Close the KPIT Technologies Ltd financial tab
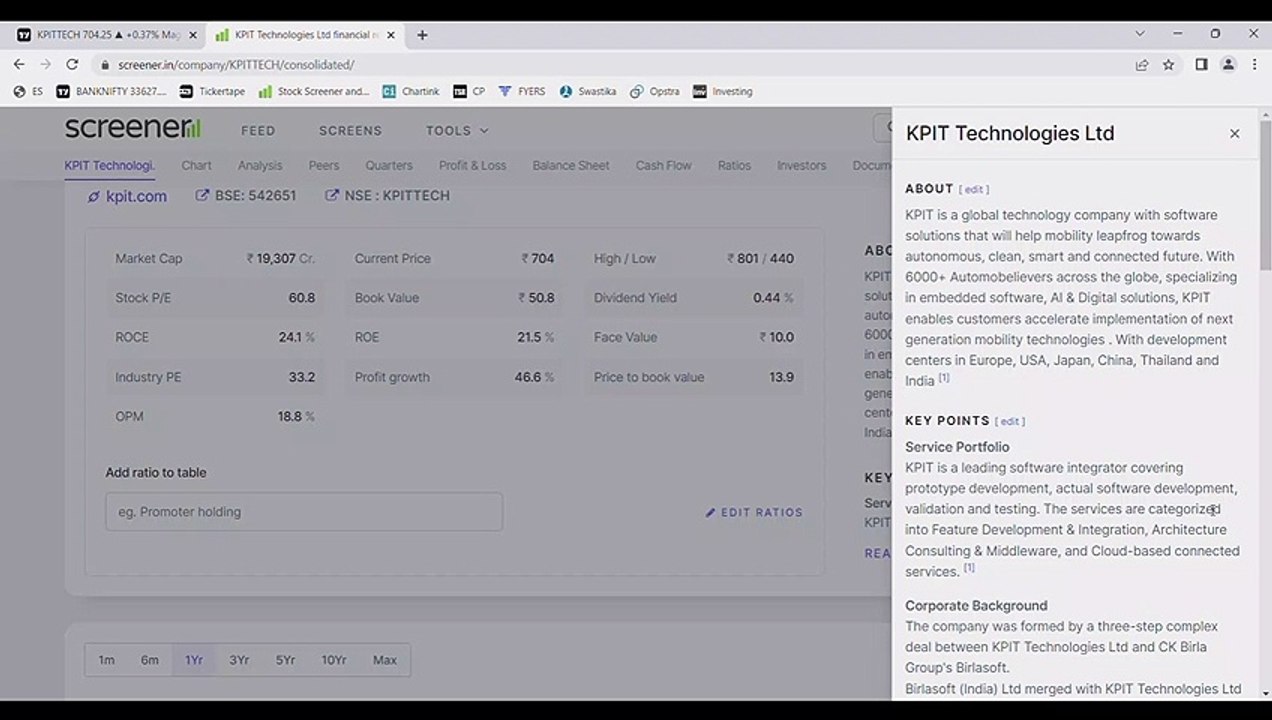Image resolution: width=1272 pixels, height=720 pixels. (391, 35)
